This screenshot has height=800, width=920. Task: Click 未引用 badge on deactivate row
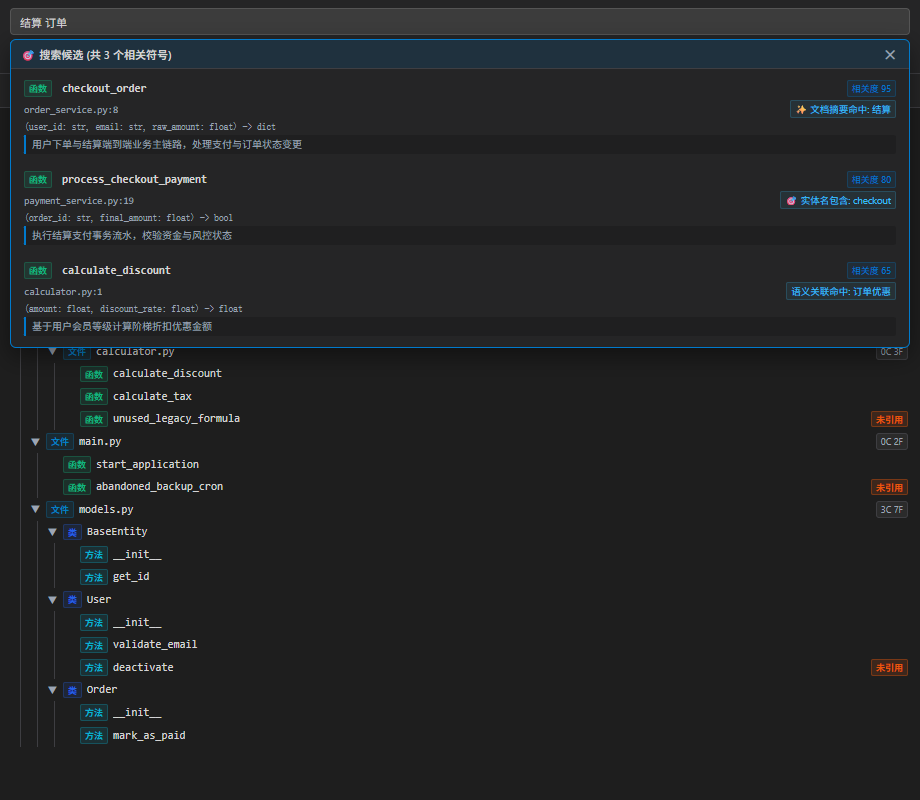tap(889, 667)
